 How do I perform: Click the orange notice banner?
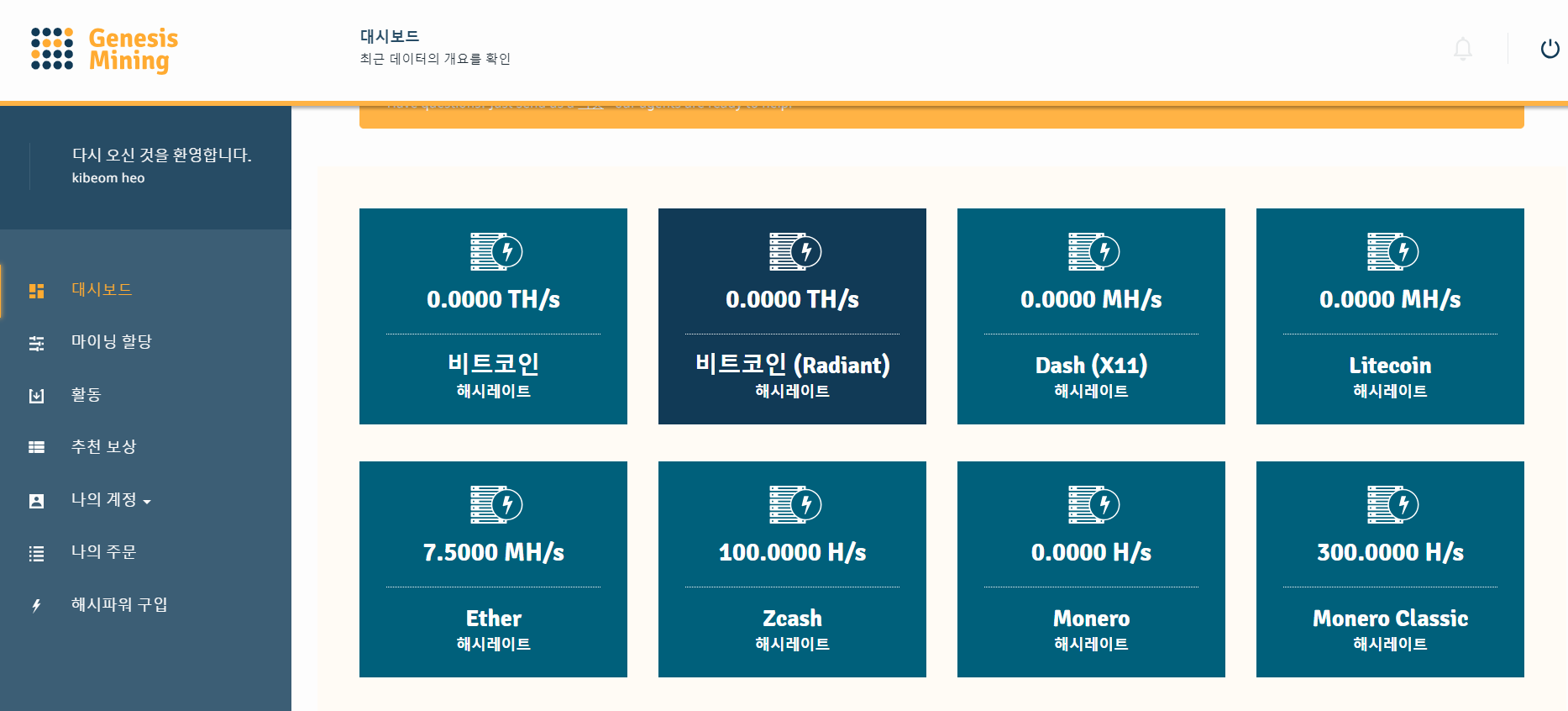pyautogui.click(x=941, y=117)
